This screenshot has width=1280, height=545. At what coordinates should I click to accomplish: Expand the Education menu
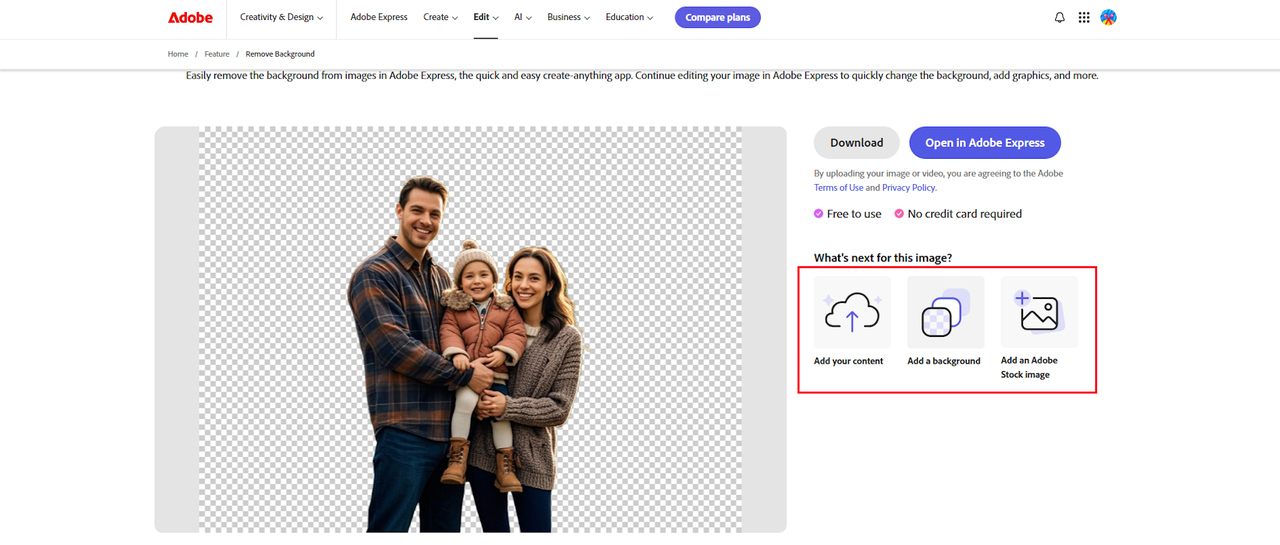point(629,17)
